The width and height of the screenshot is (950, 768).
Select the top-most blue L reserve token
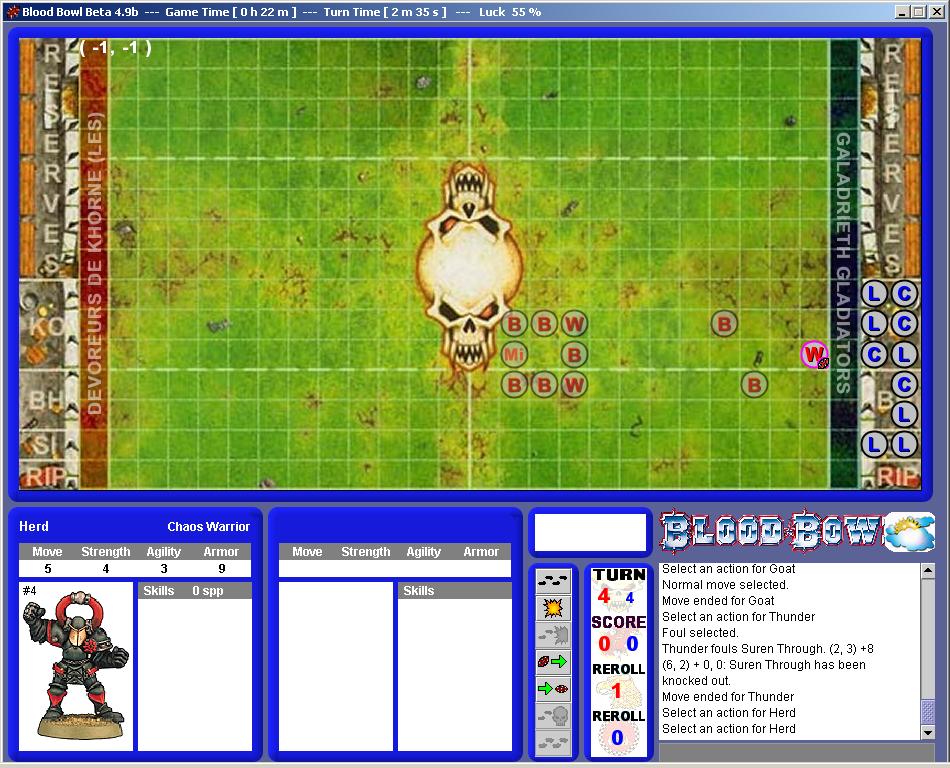pyautogui.click(x=874, y=294)
